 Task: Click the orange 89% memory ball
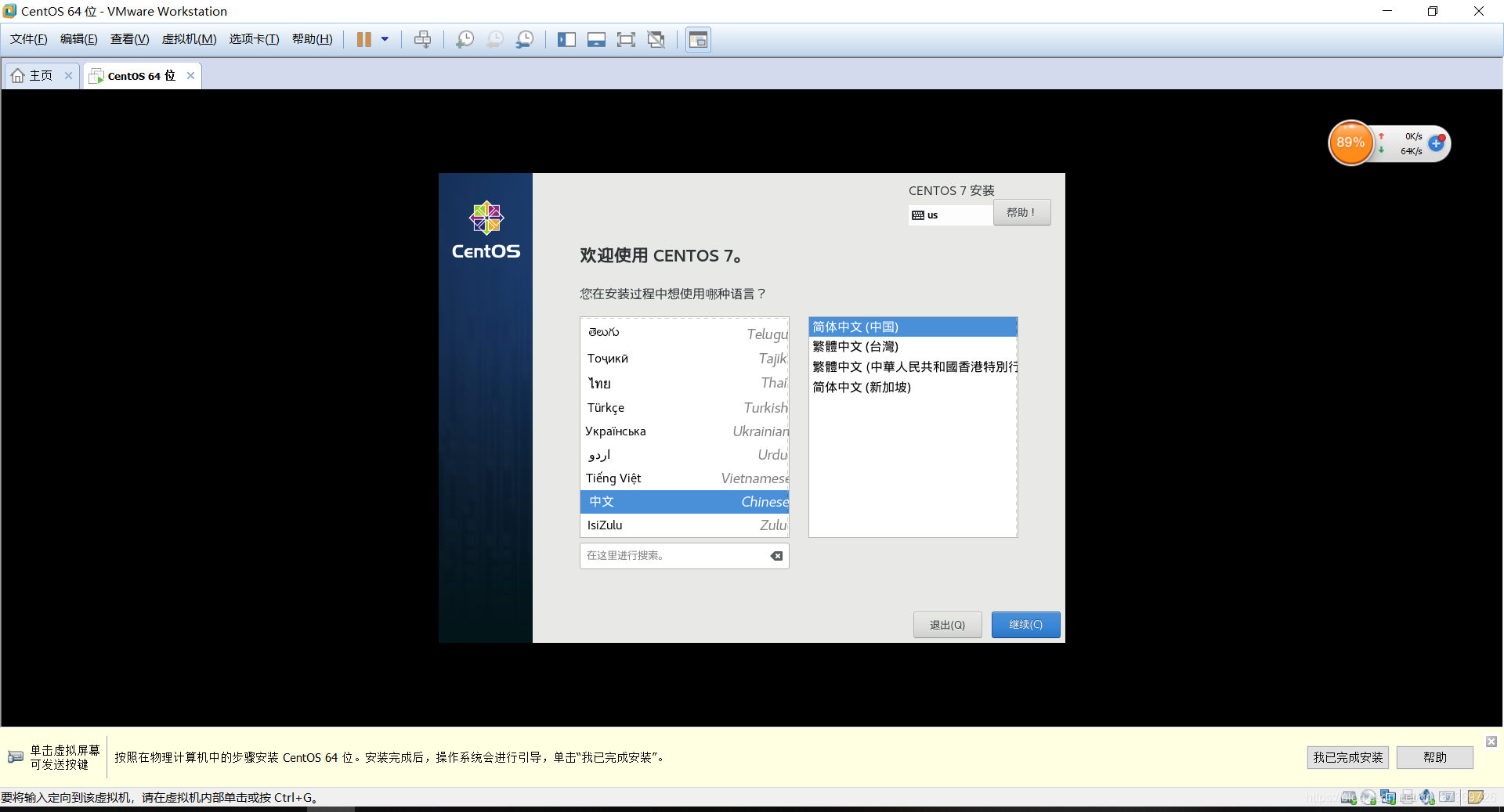point(1350,143)
